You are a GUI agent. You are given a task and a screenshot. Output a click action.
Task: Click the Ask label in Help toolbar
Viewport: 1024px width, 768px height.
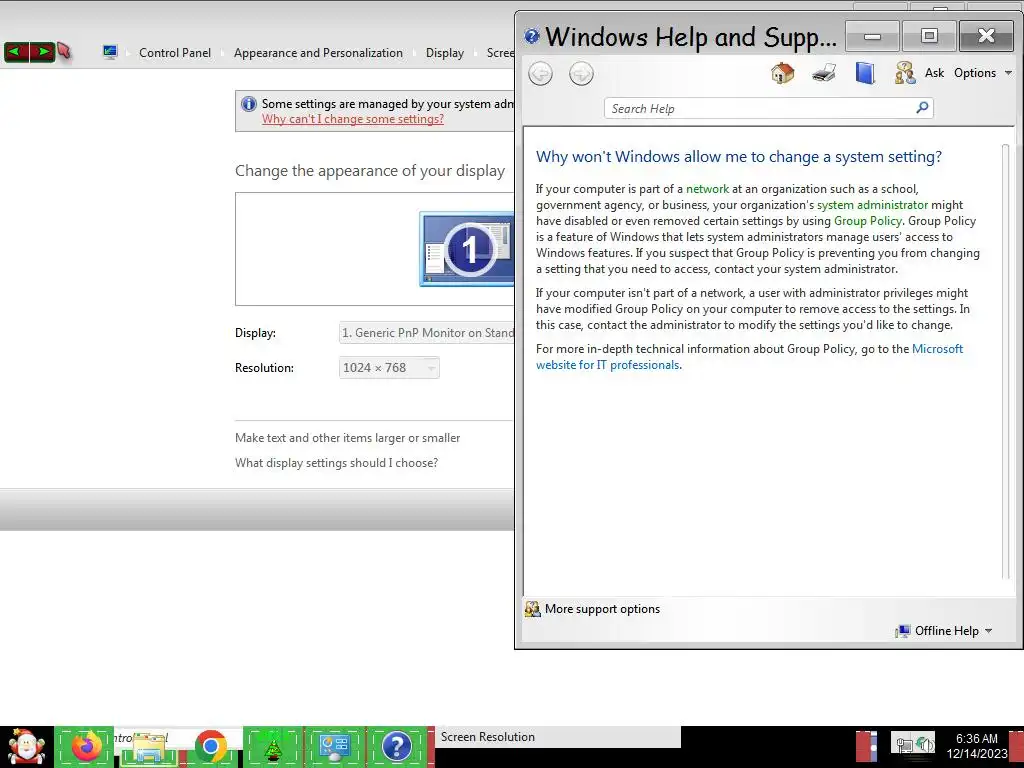(935, 73)
